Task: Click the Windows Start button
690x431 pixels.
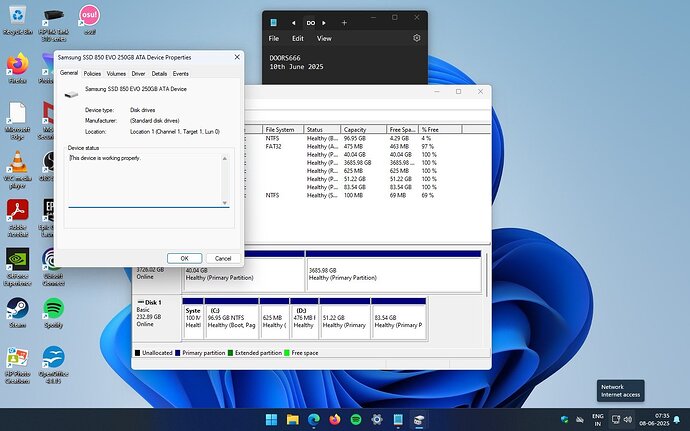Action: click(272, 420)
